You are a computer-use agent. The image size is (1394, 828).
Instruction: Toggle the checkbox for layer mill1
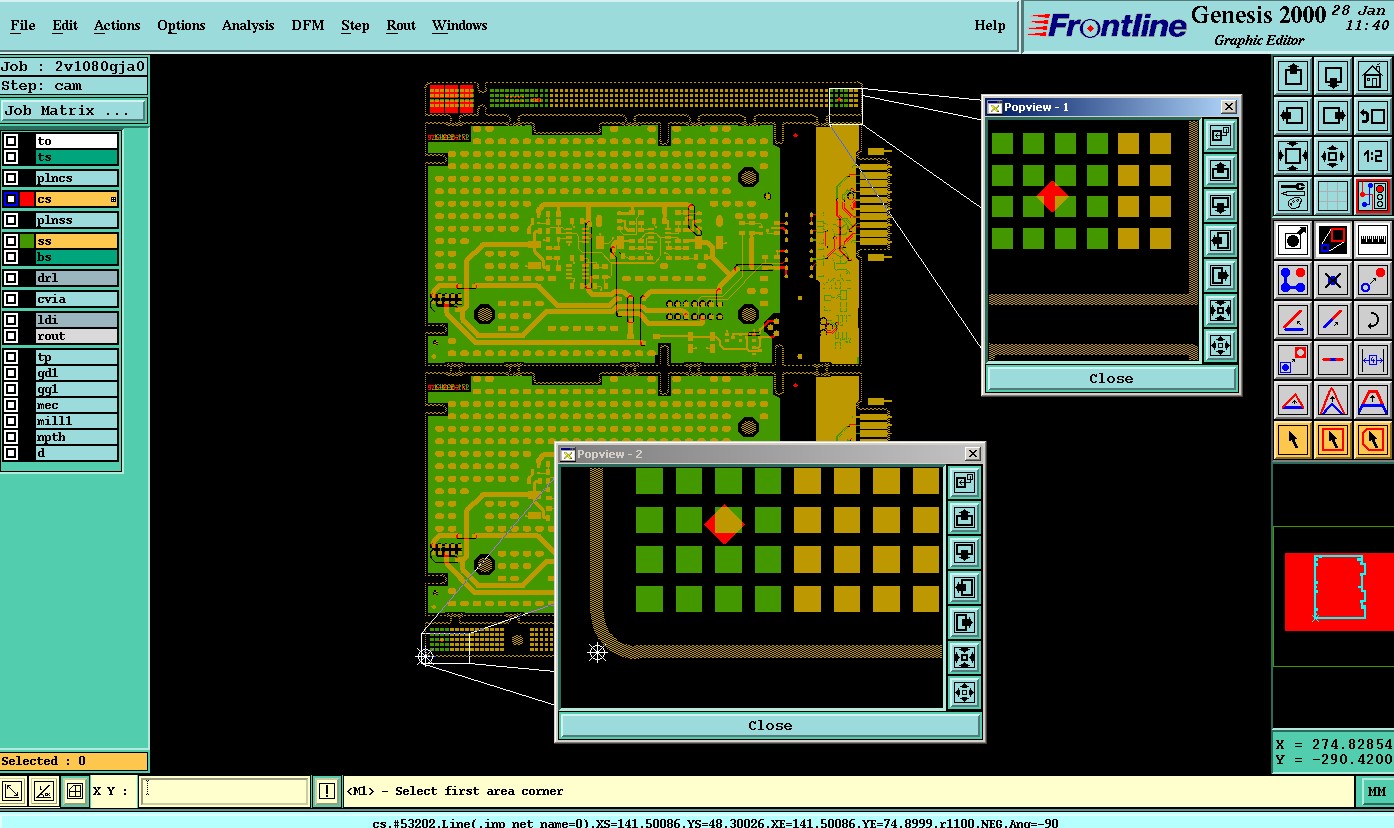[11, 421]
